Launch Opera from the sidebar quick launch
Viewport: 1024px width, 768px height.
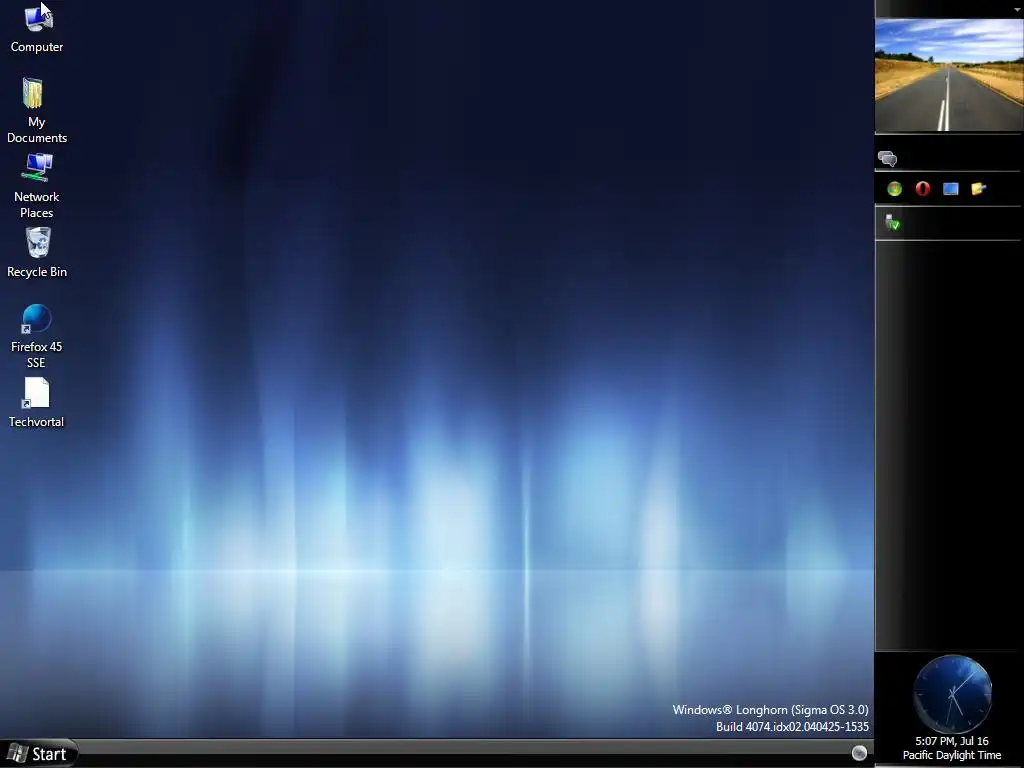pyautogui.click(x=923, y=189)
